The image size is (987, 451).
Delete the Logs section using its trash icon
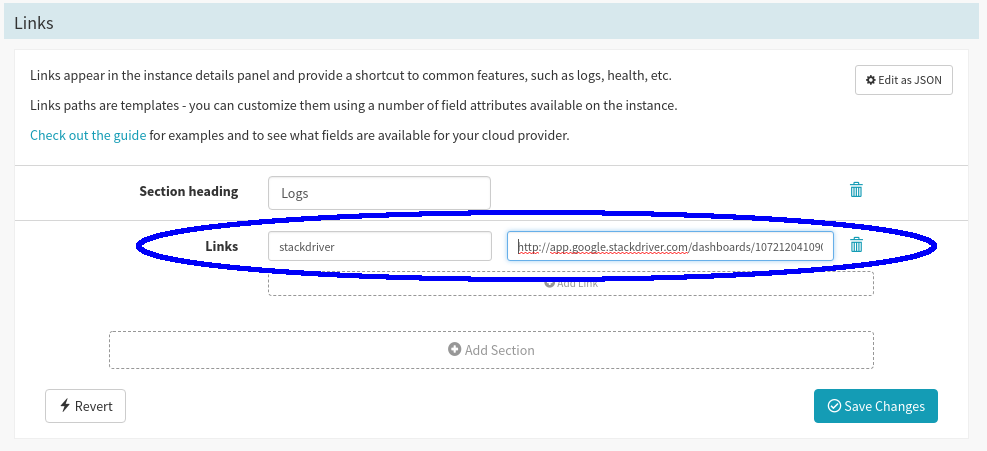point(856,189)
